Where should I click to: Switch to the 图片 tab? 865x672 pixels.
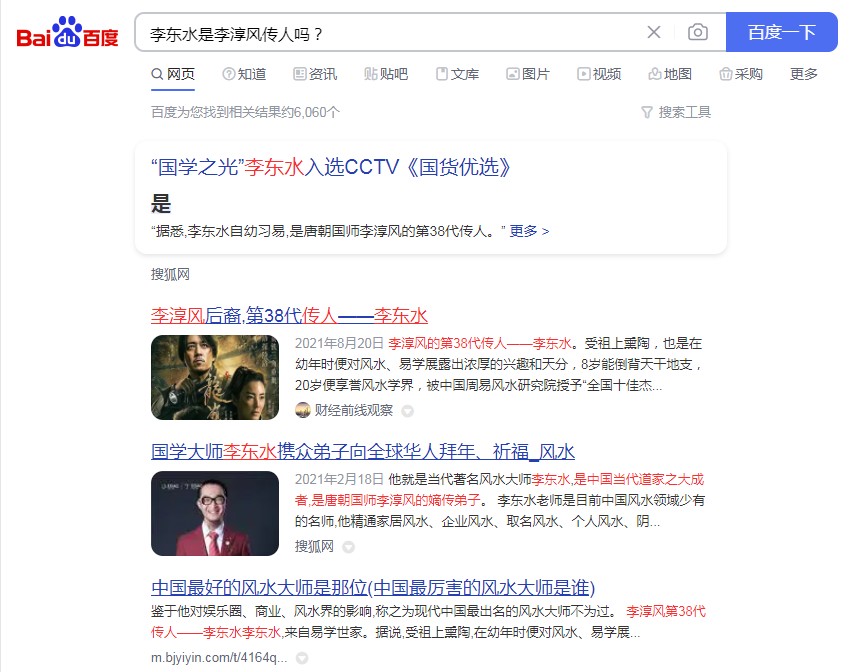(x=528, y=74)
